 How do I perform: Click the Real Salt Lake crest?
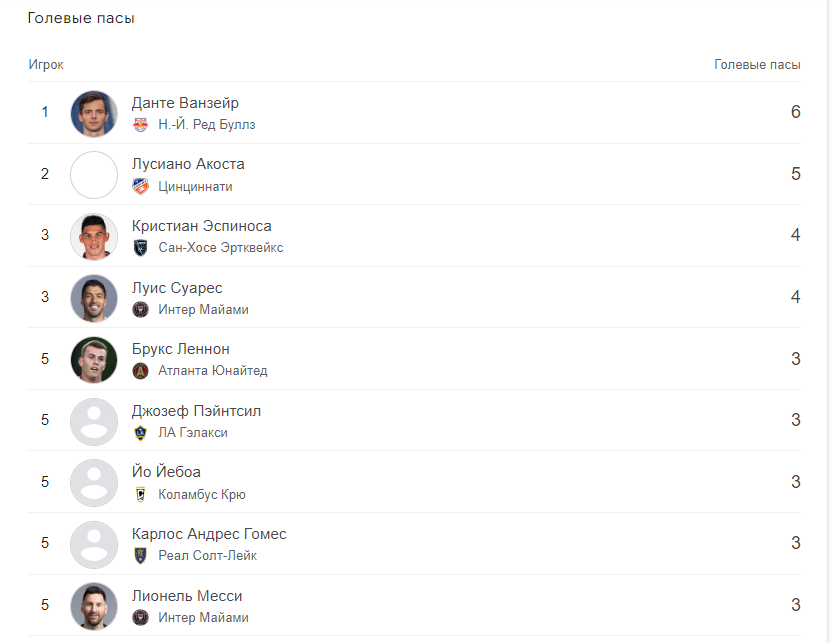[x=141, y=556]
